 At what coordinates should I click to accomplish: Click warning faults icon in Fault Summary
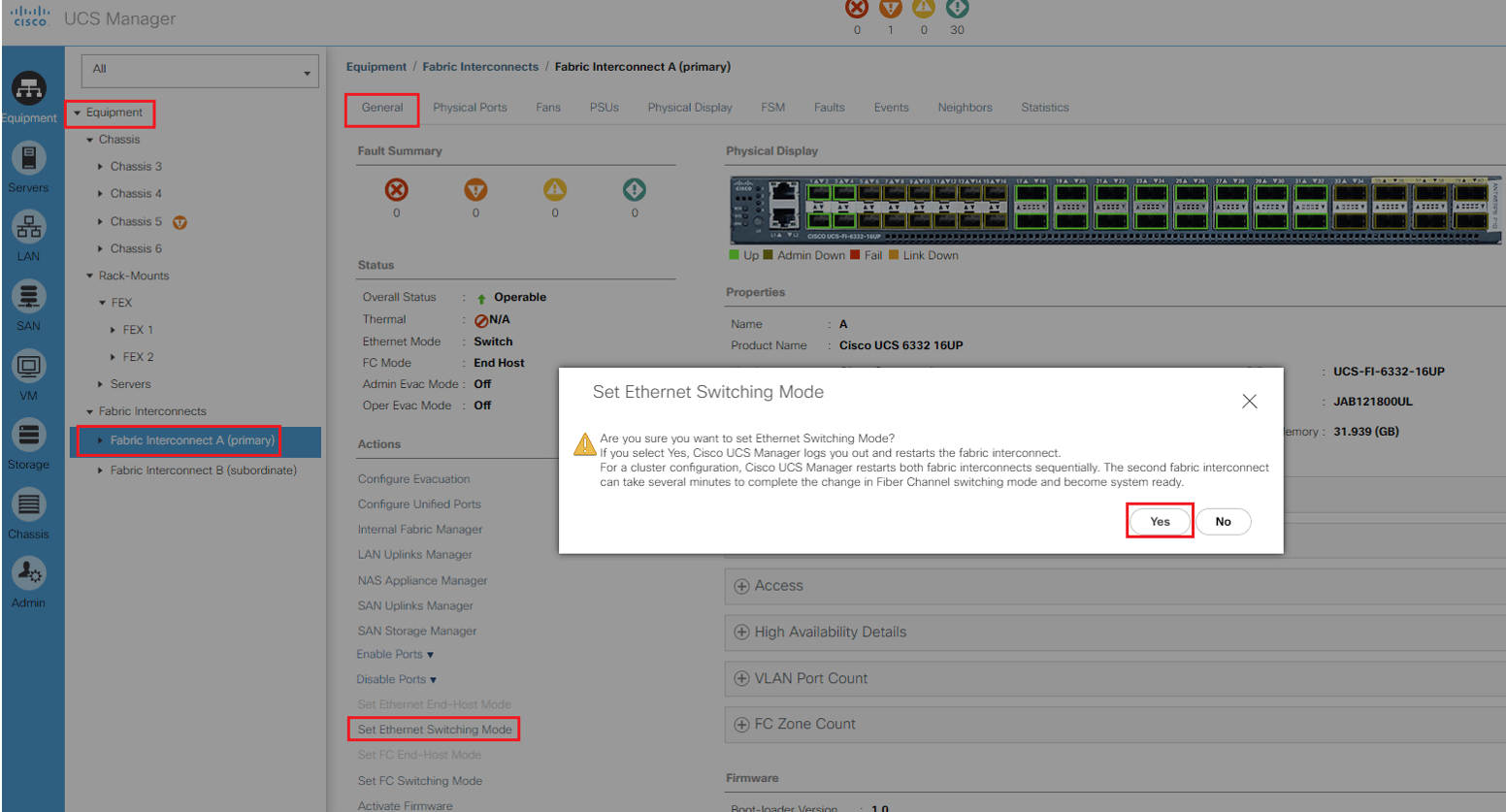click(635, 189)
